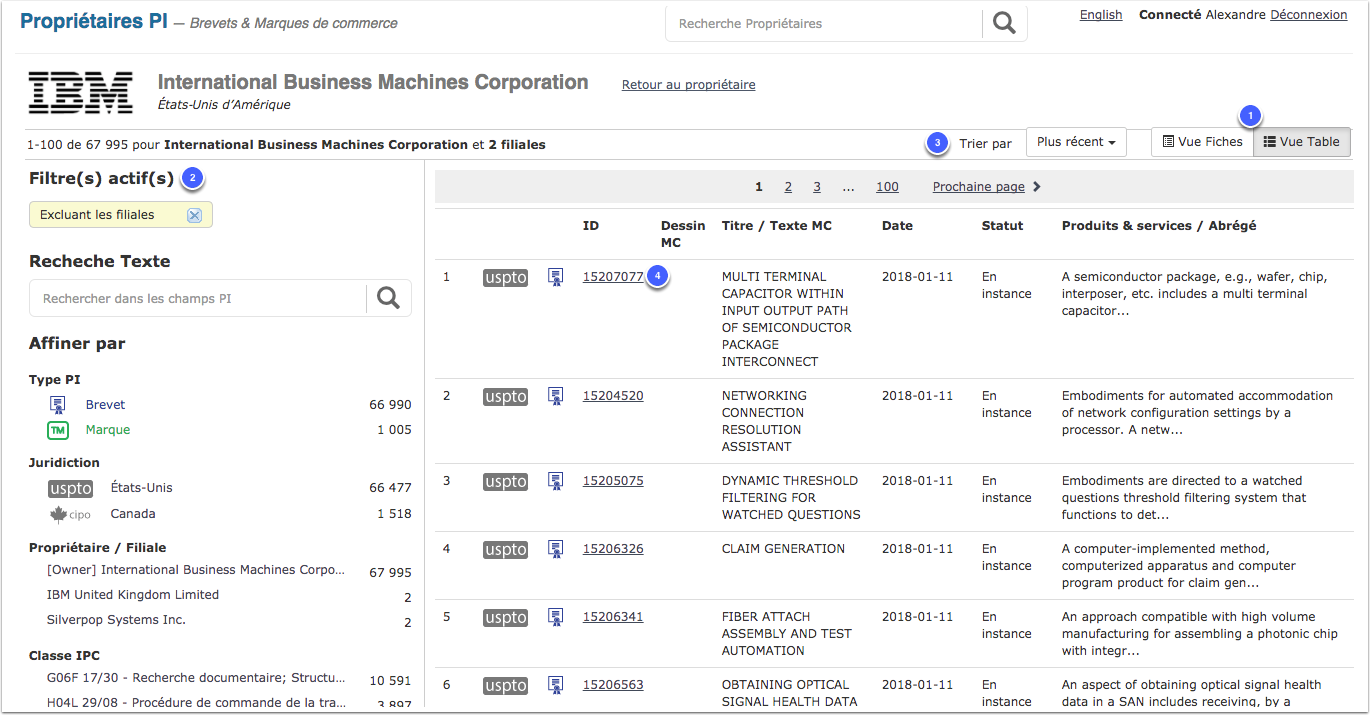1370x715 pixels.
Task: Filter by Marque type
Action: click(108, 430)
